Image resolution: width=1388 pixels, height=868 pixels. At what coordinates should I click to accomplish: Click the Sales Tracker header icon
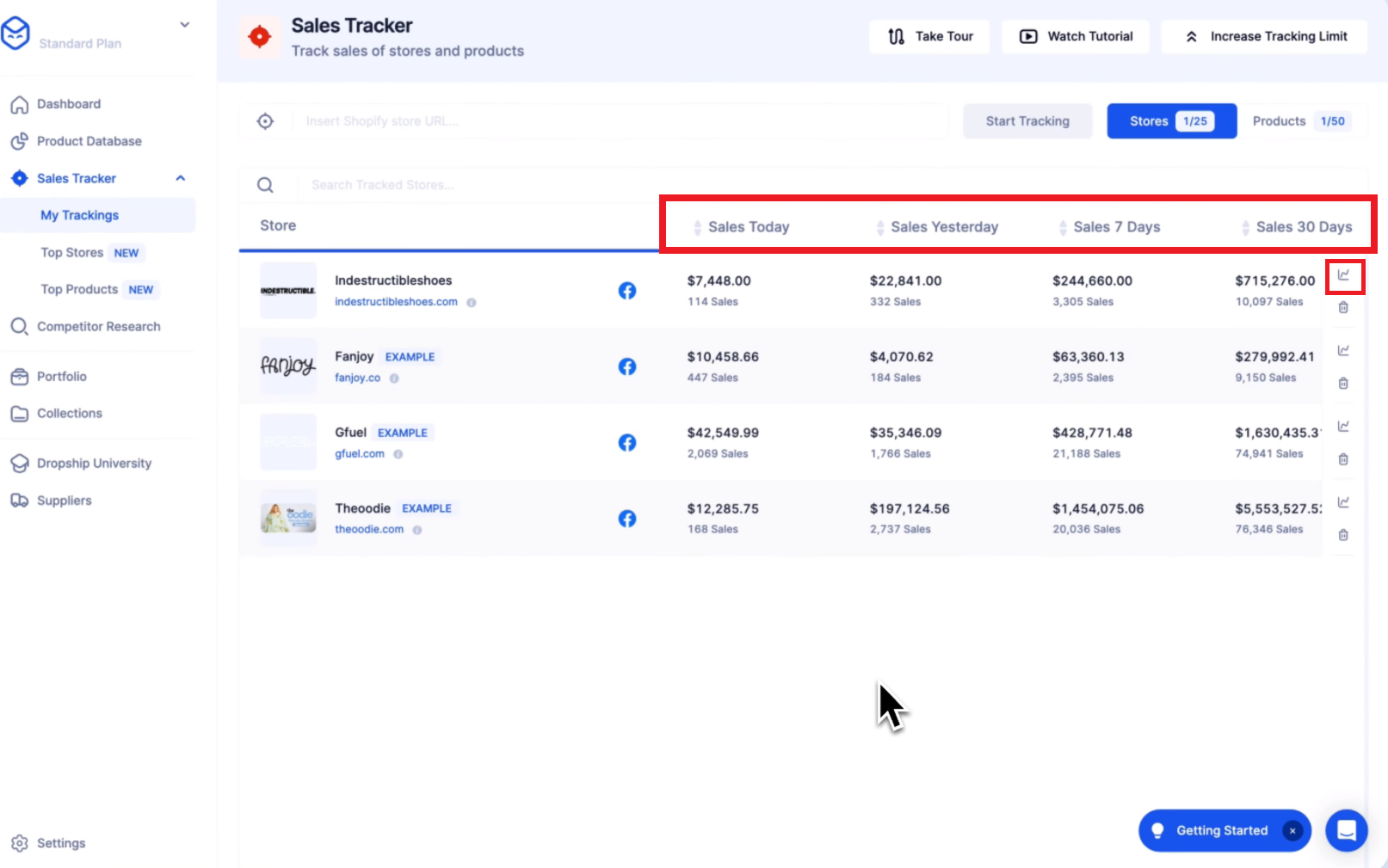[x=260, y=37]
